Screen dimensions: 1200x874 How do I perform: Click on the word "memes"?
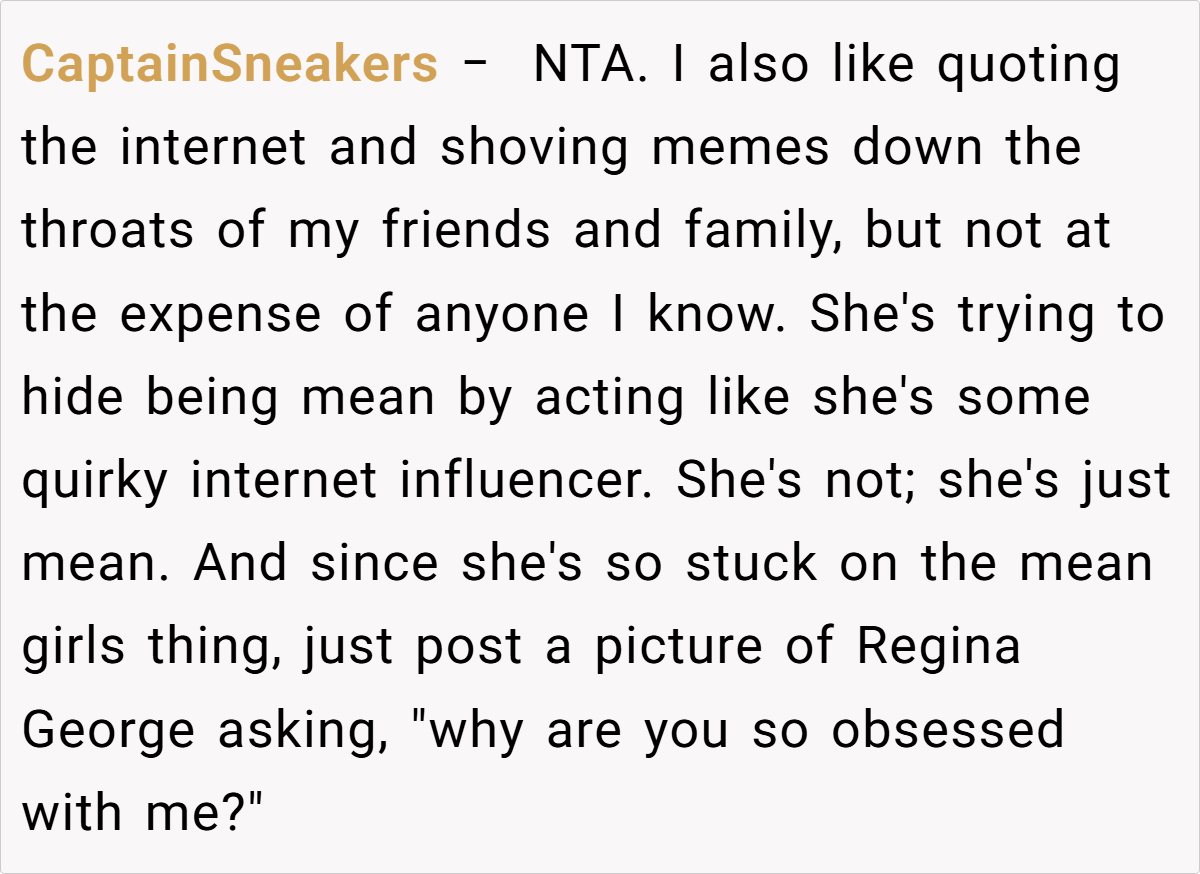click(741, 148)
